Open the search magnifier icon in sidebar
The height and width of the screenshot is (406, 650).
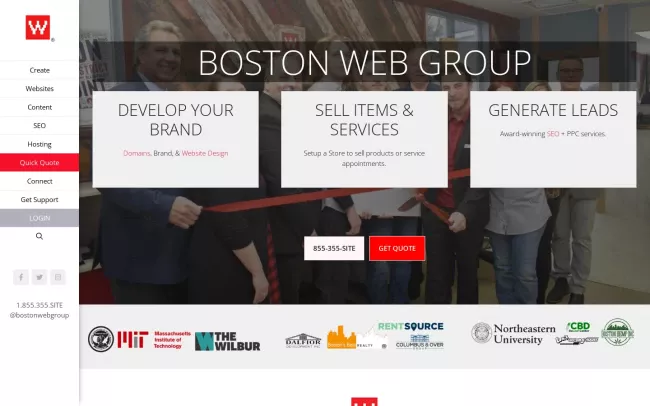pyautogui.click(x=39, y=237)
